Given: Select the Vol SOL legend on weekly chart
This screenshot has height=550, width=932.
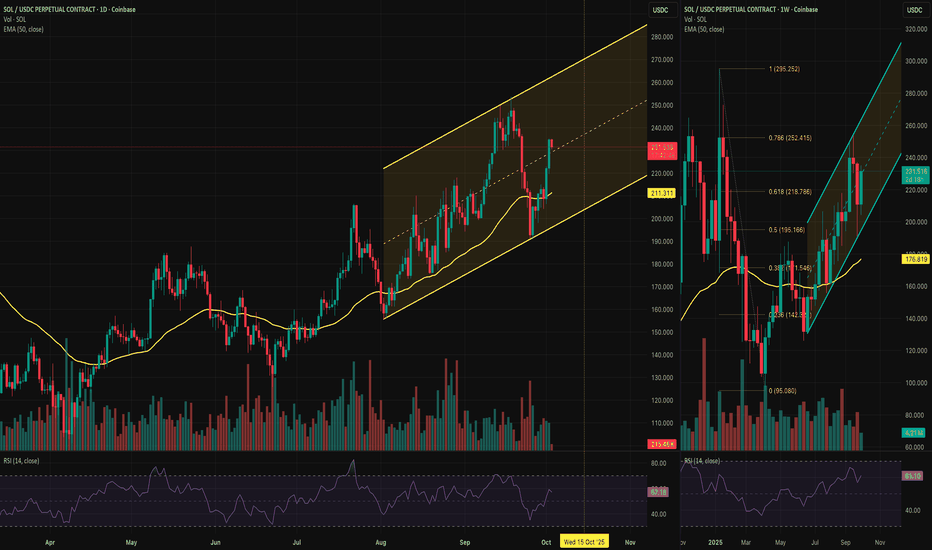Looking at the screenshot, I should pos(695,20).
